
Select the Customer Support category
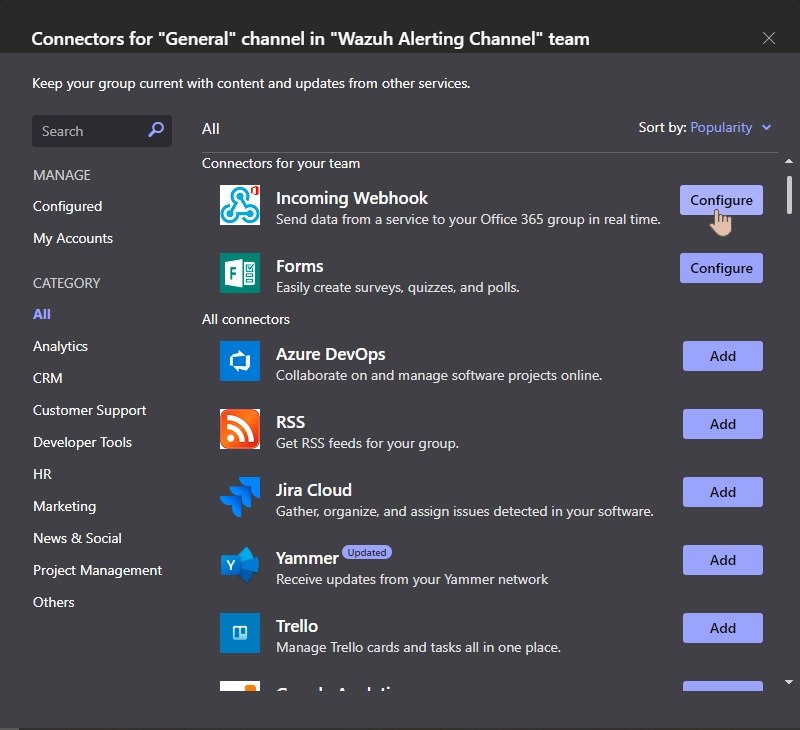point(89,410)
